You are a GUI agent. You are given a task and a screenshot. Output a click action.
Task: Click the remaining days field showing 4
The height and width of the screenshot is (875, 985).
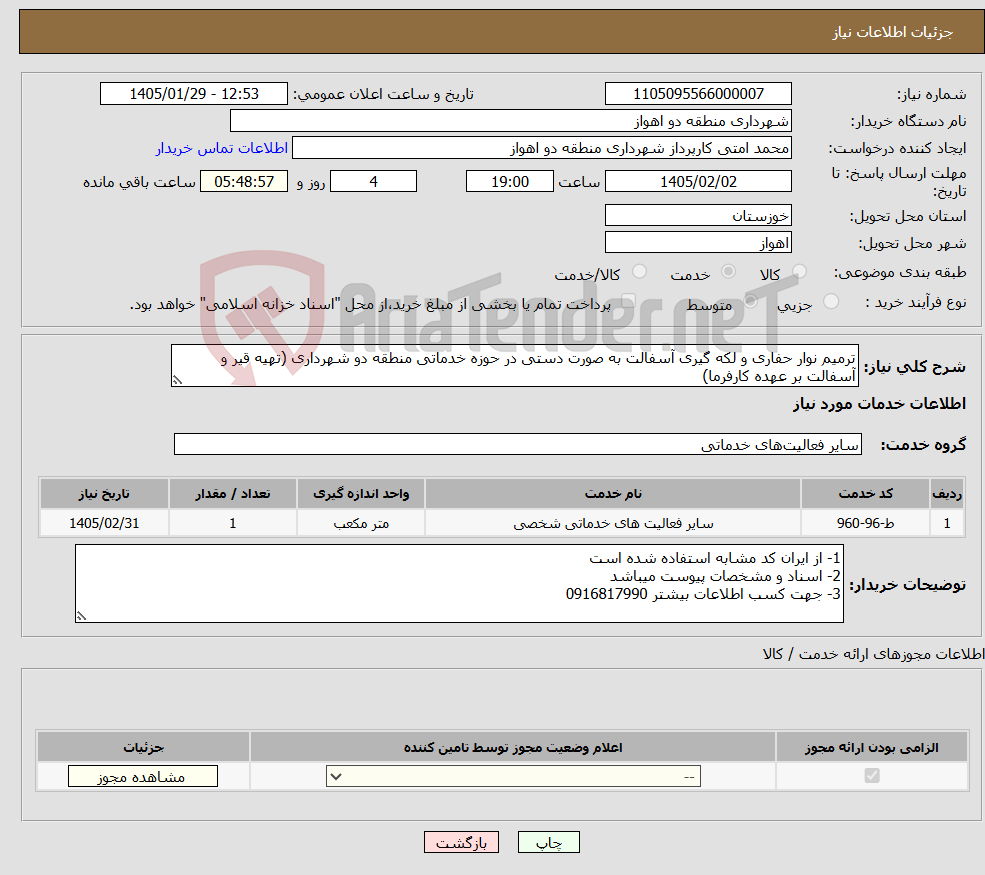[x=373, y=182]
